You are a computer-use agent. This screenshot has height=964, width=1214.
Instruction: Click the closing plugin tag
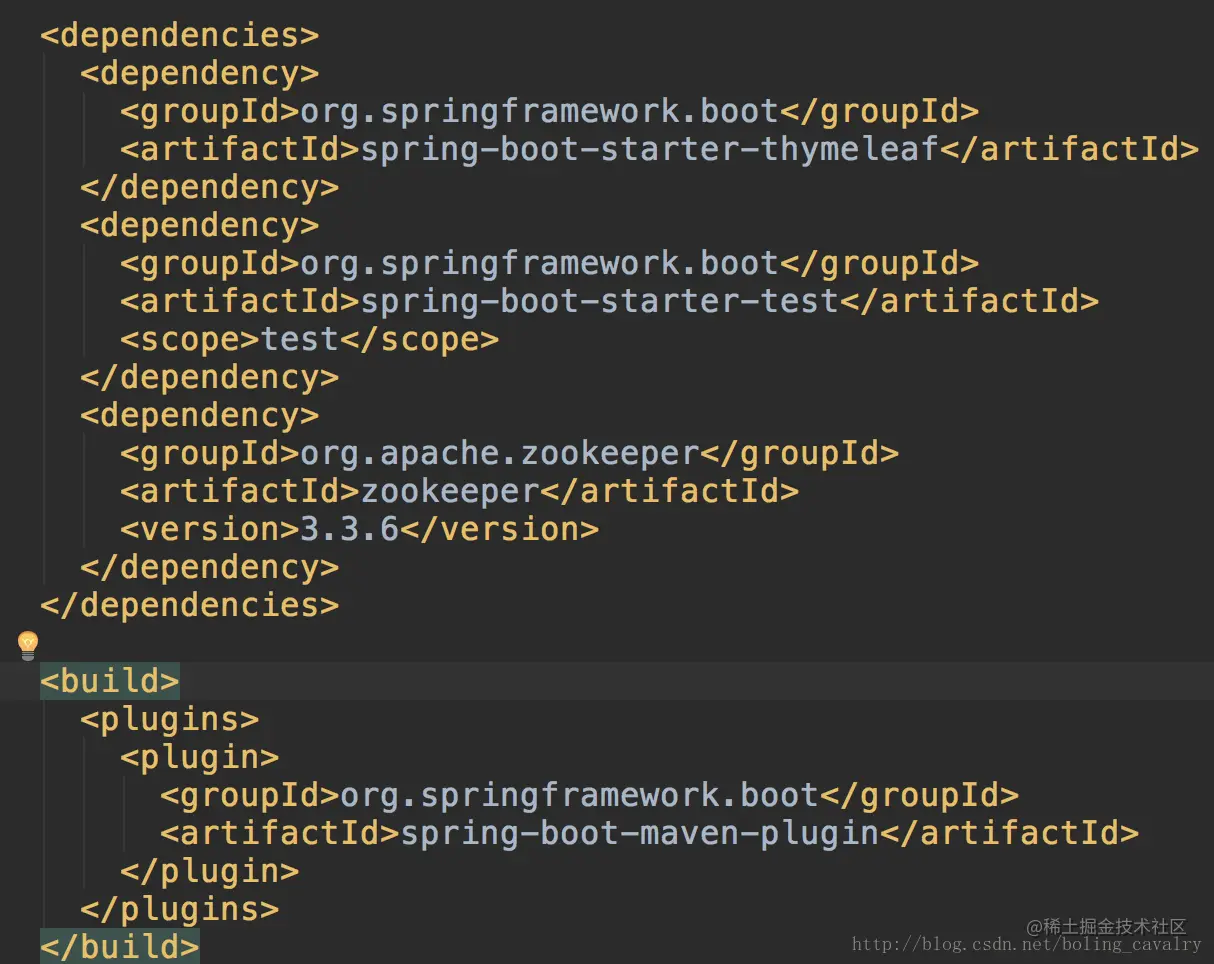(x=210, y=871)
